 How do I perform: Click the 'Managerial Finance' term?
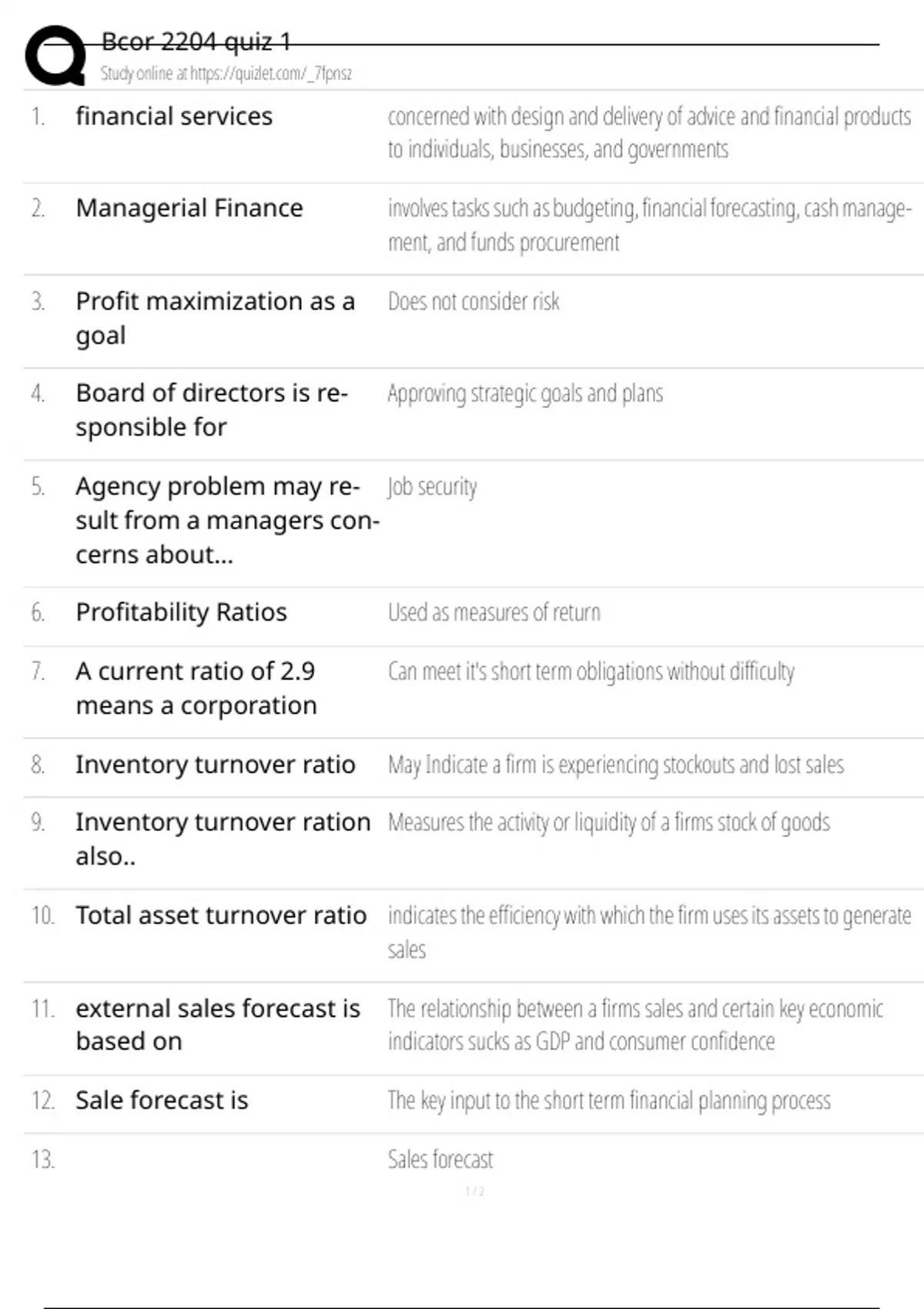[x=189, y=208]
